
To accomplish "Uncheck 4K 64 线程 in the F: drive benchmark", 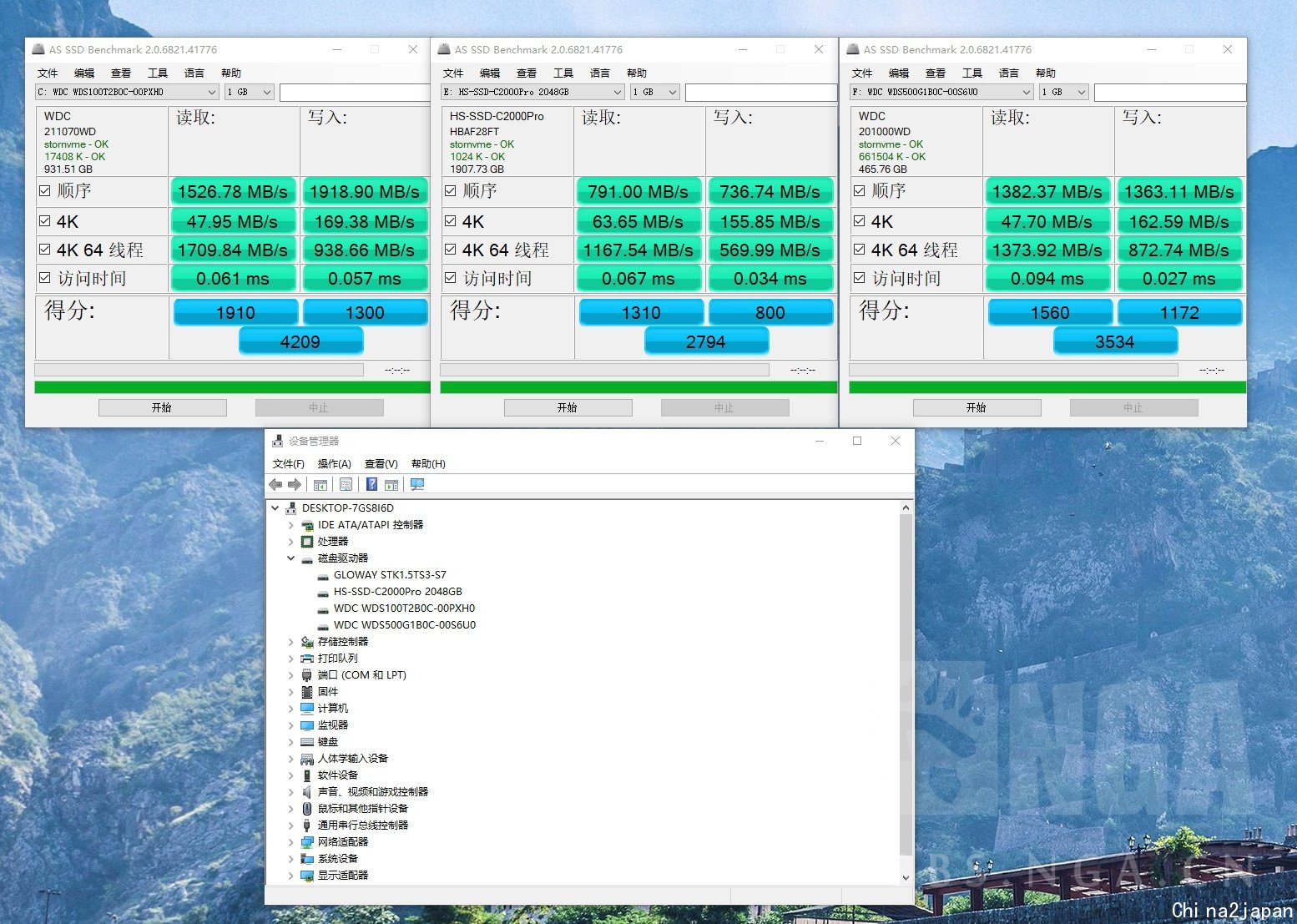I will click(860, 249).
